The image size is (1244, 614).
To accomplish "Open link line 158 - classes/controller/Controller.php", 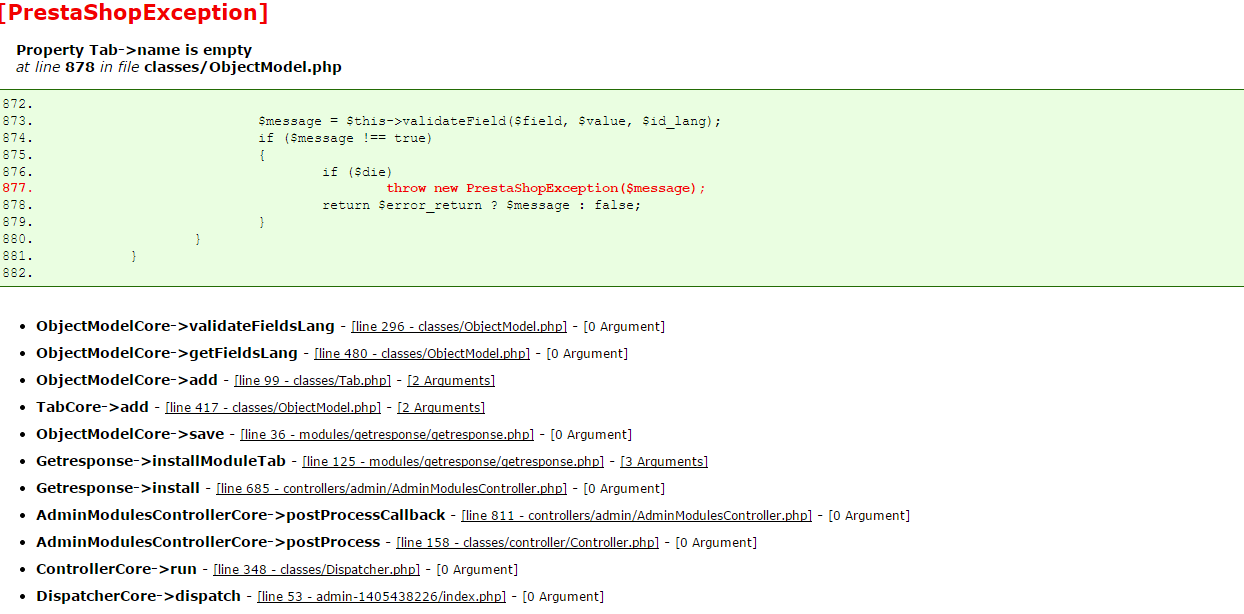I will [528, 543].
